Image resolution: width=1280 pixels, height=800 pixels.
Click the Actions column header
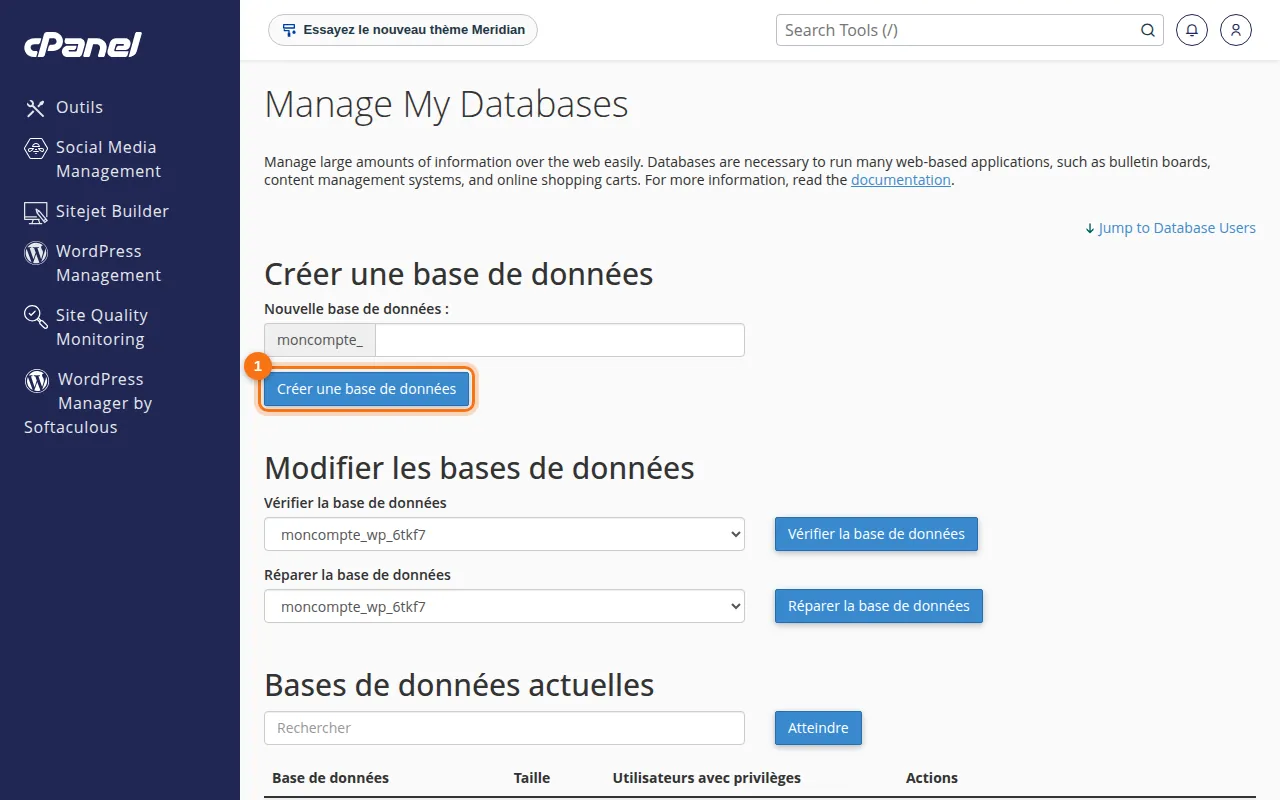[932, 778]
